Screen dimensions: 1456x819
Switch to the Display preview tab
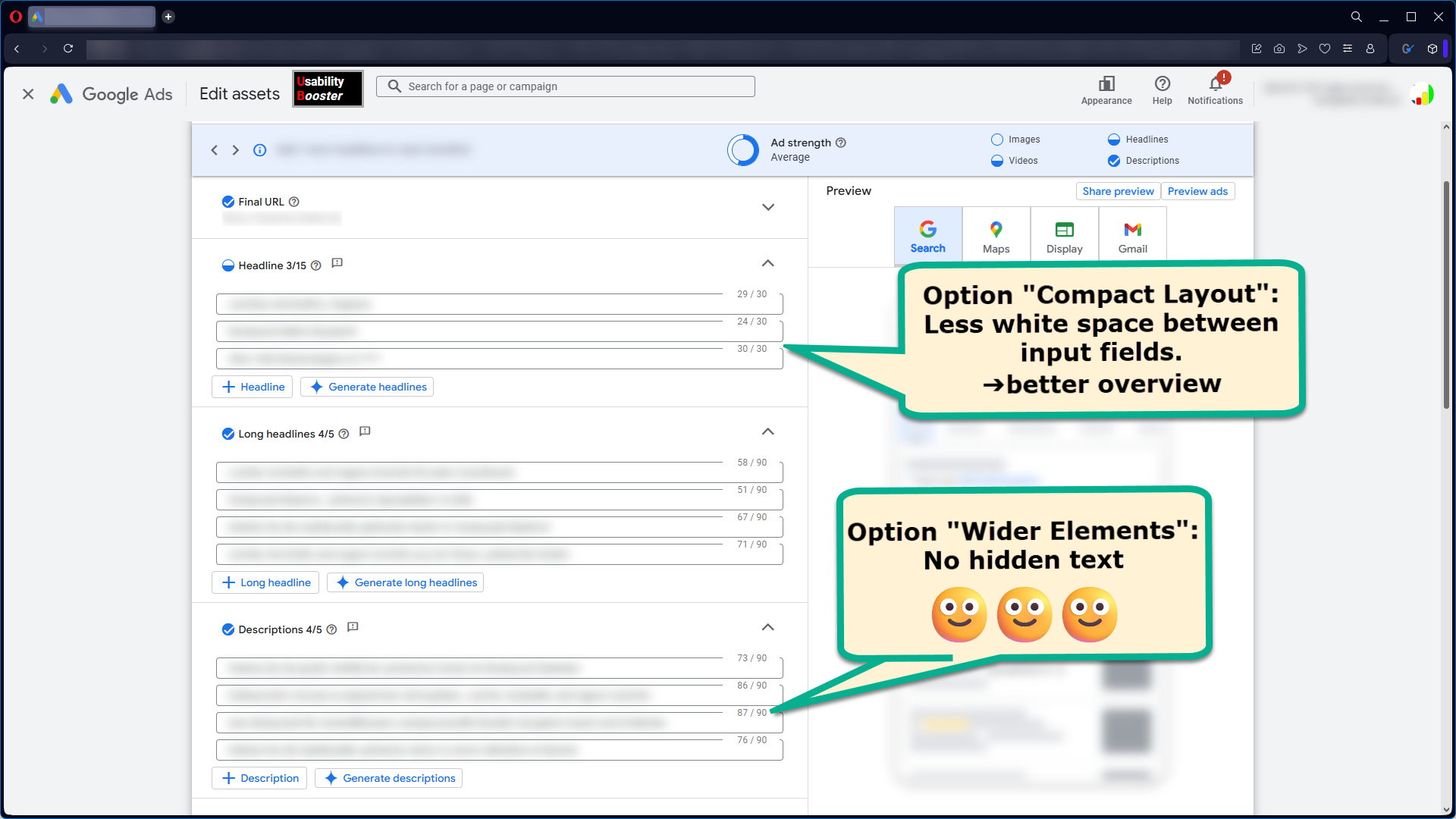click(1063, 234)
